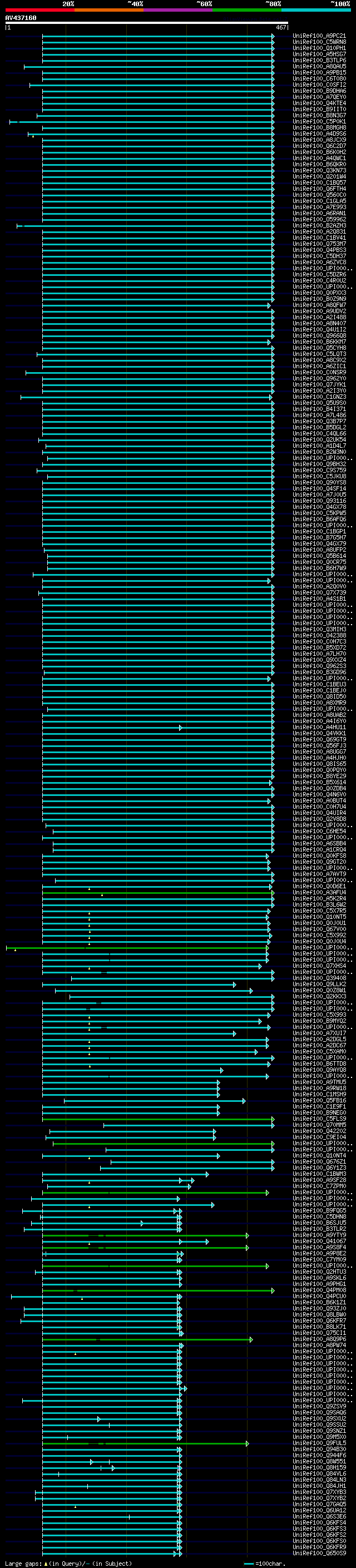This screenshot has width=356, height=1568.
Task: Click cyan alignment bar of UniRef100_Q9LLK2
Action: [x=140, y=985]
